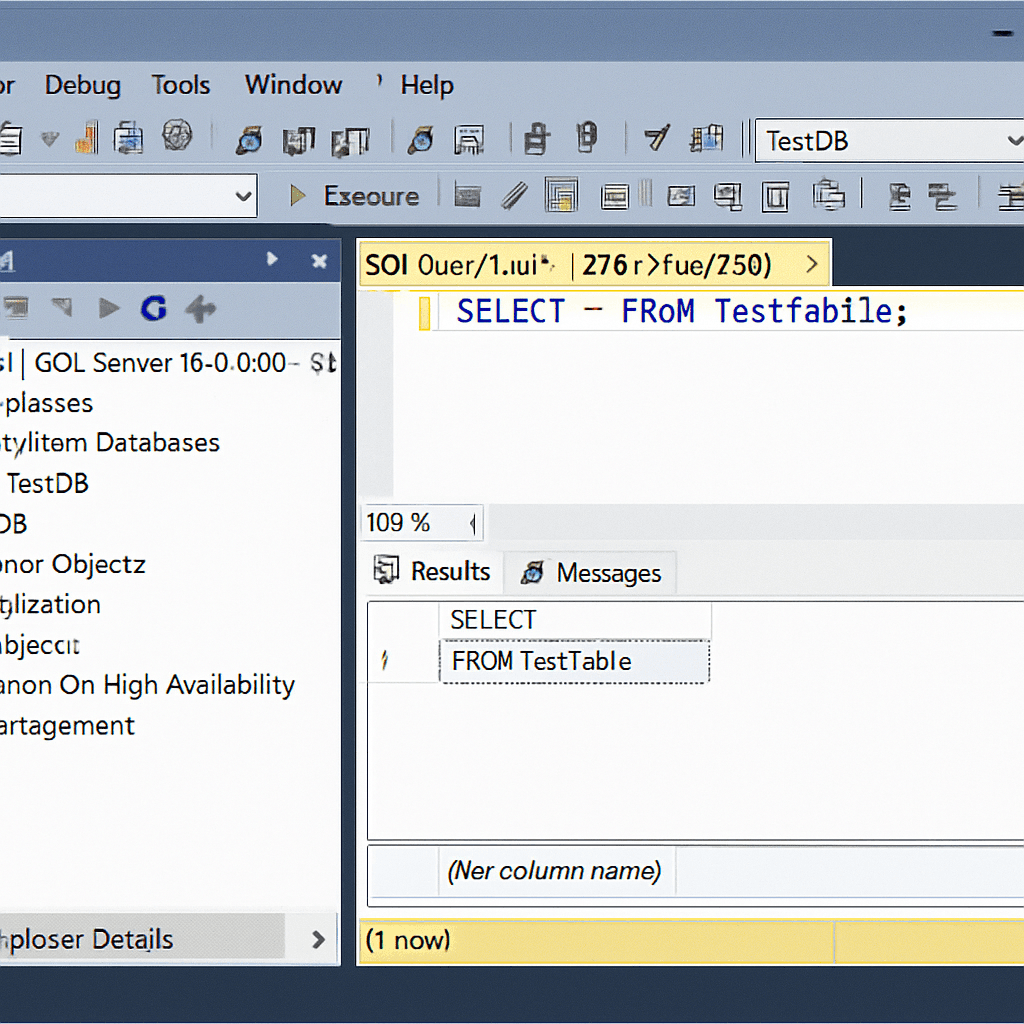1024x1024 pixels.
Task: Click the Execute button
Action: point(355,196)
